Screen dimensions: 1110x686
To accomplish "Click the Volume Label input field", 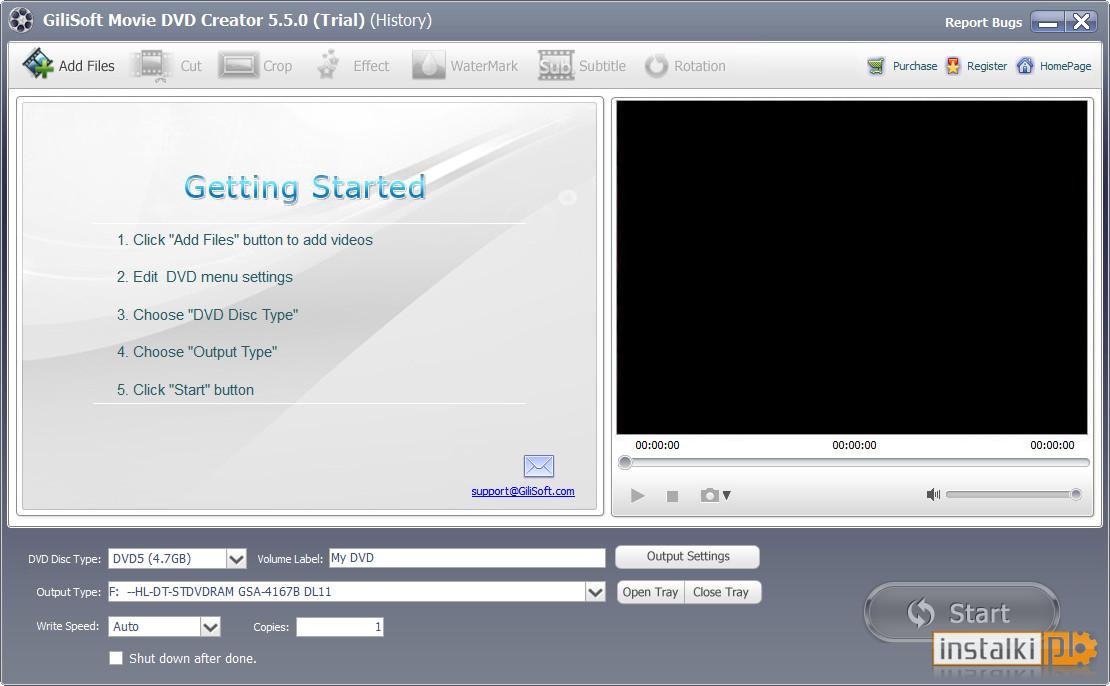I will [467, 558].
